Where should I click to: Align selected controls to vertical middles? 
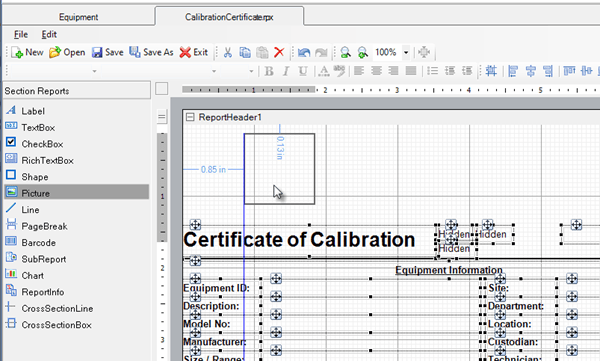coord(586,71)
